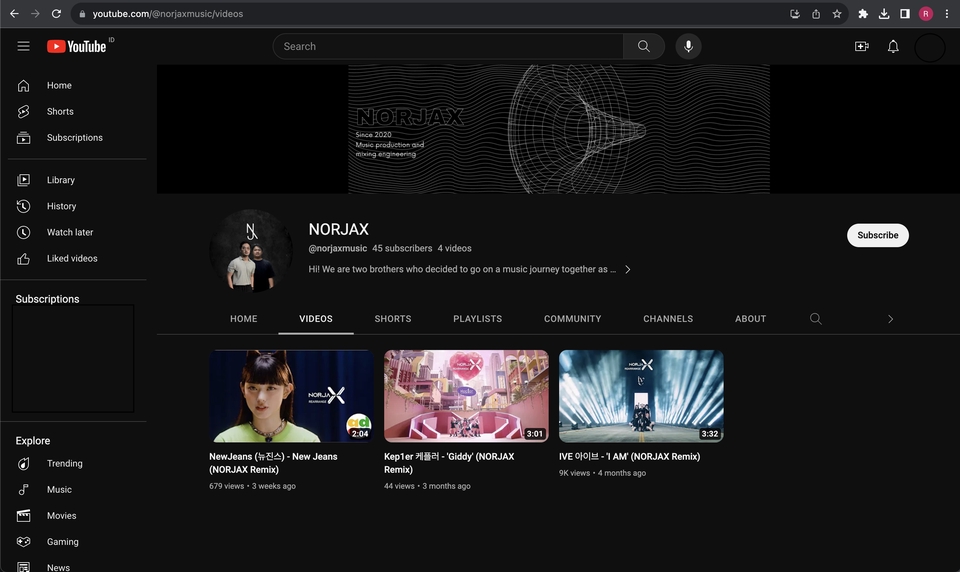Open the hamburger guide menu
This screenshot has height=572, width=960.
click(x=23, y=47)
